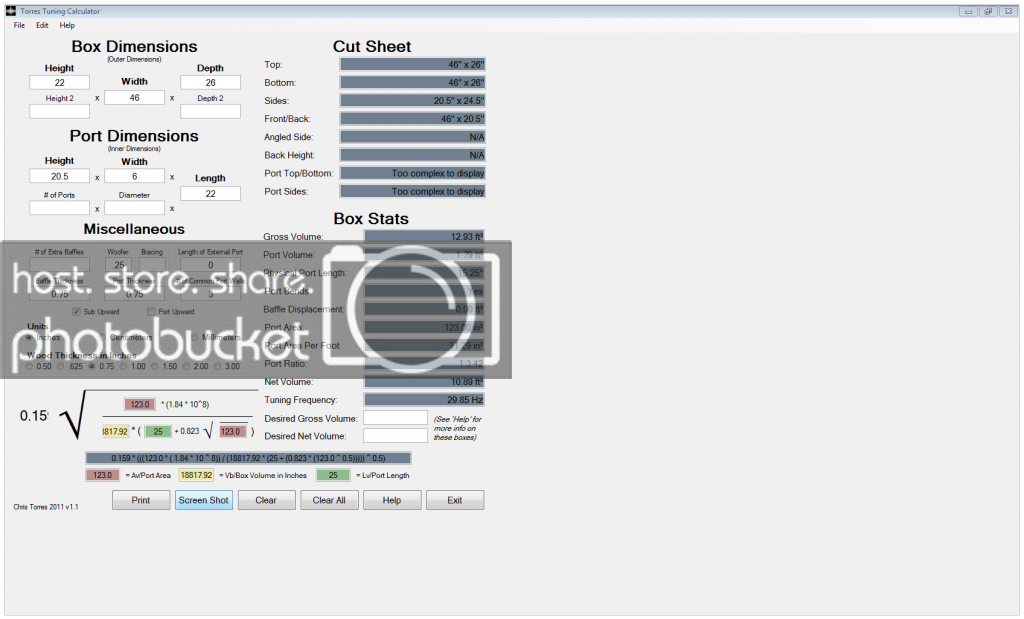
Task: Click the Box Width field showing 46
Action: tap(135, 97)
